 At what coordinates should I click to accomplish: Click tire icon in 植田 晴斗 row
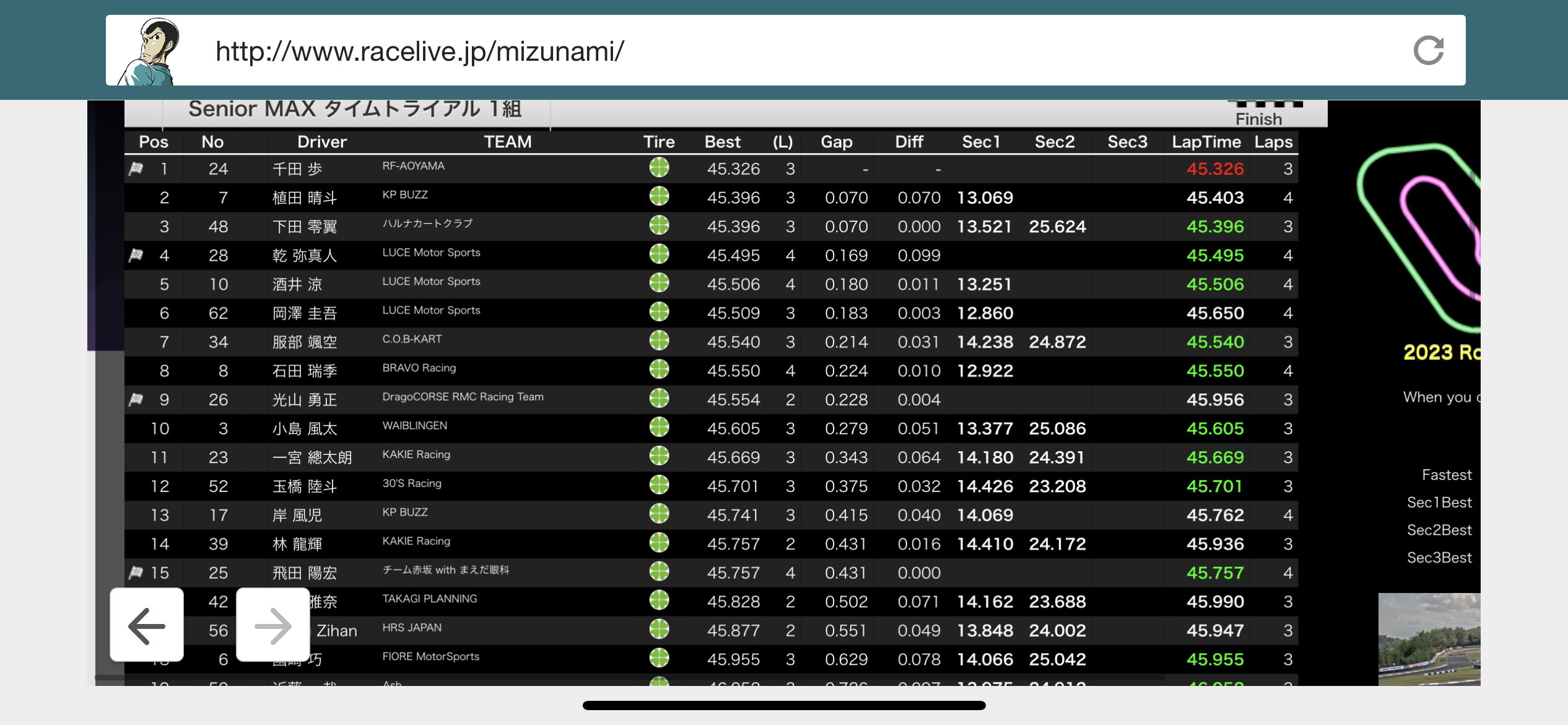pyautogui.click(x=659, y=196)
